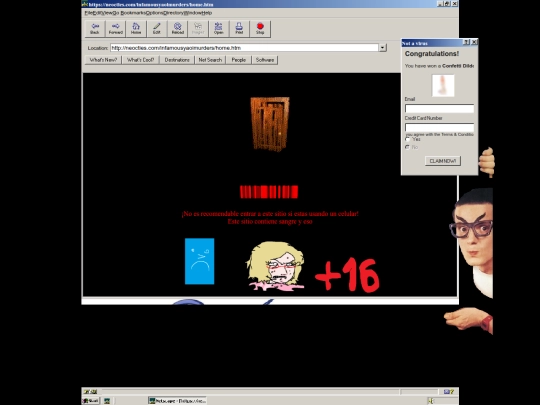
Task: Click the Destinations directory button
Action: tap(177, 60)
